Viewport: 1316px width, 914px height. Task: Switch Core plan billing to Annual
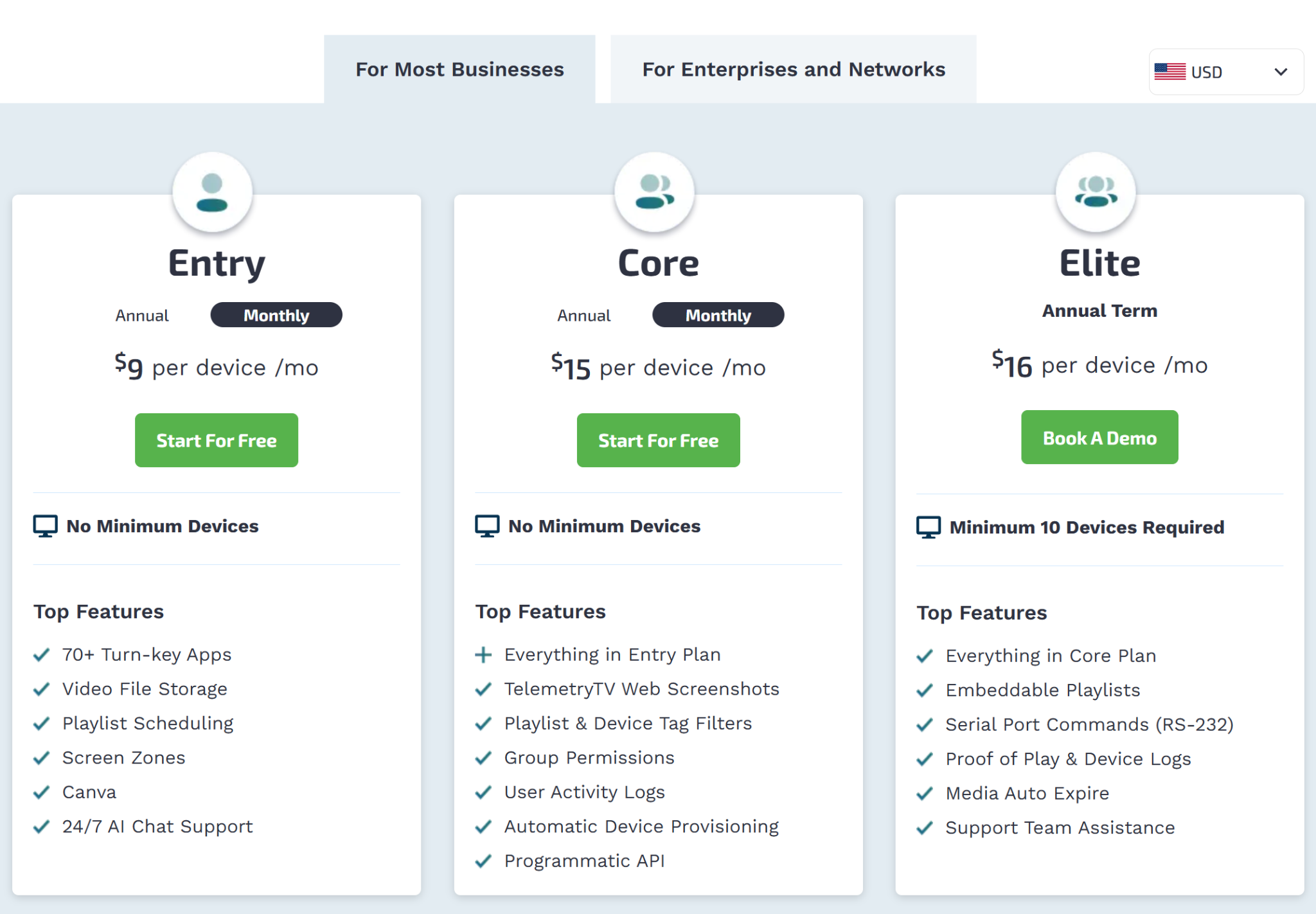coord(584,316)
